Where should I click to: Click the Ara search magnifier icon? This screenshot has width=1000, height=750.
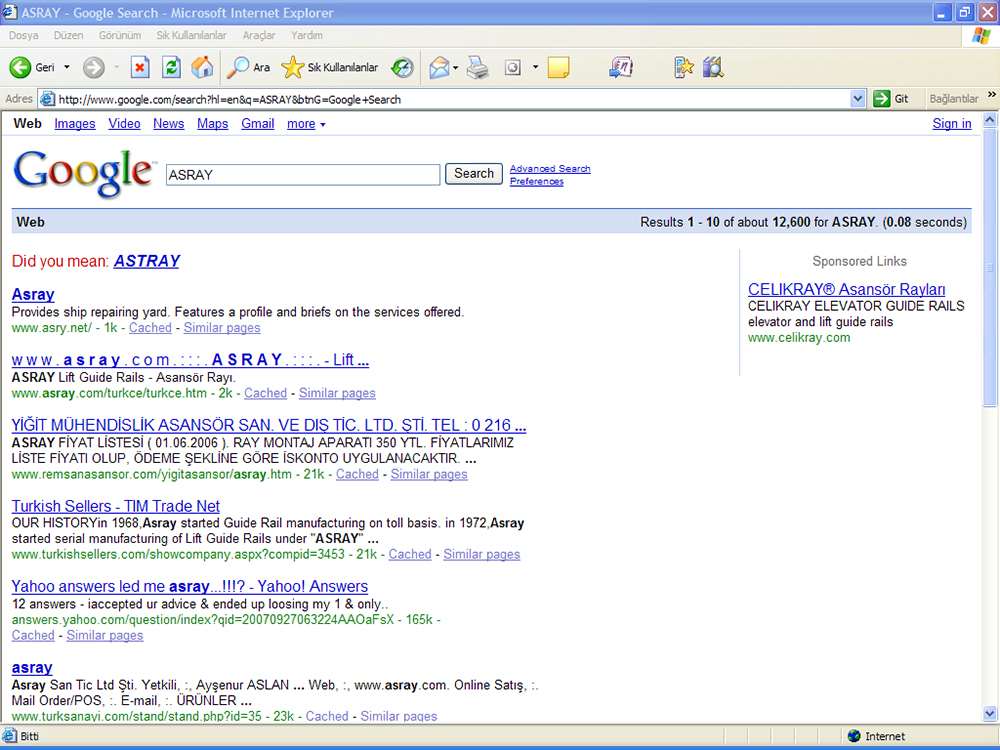click(238, 67)
